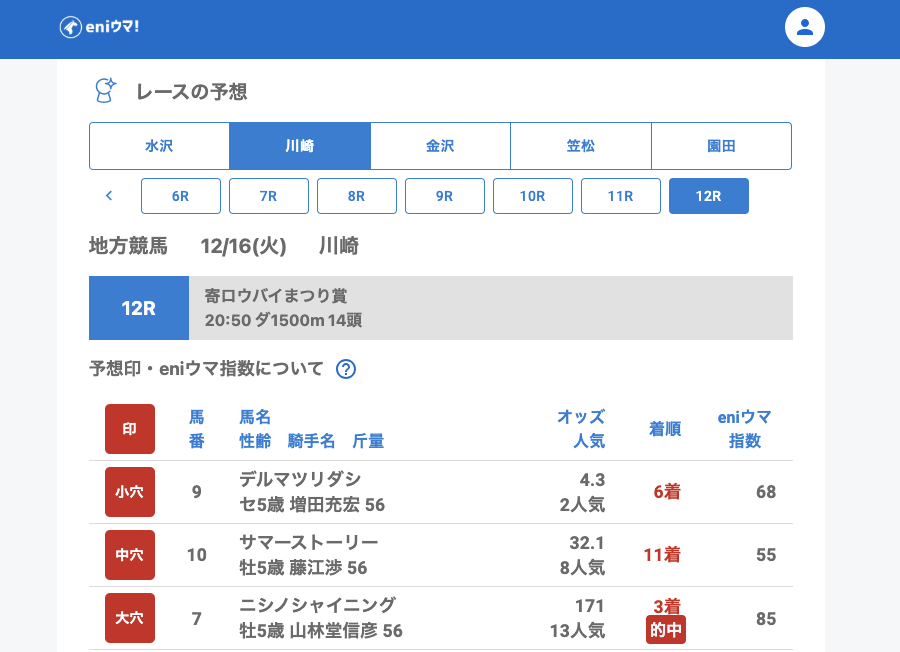Click the 印 column header badge
Viewport: 900px width, 652px height.
(130, 429)
